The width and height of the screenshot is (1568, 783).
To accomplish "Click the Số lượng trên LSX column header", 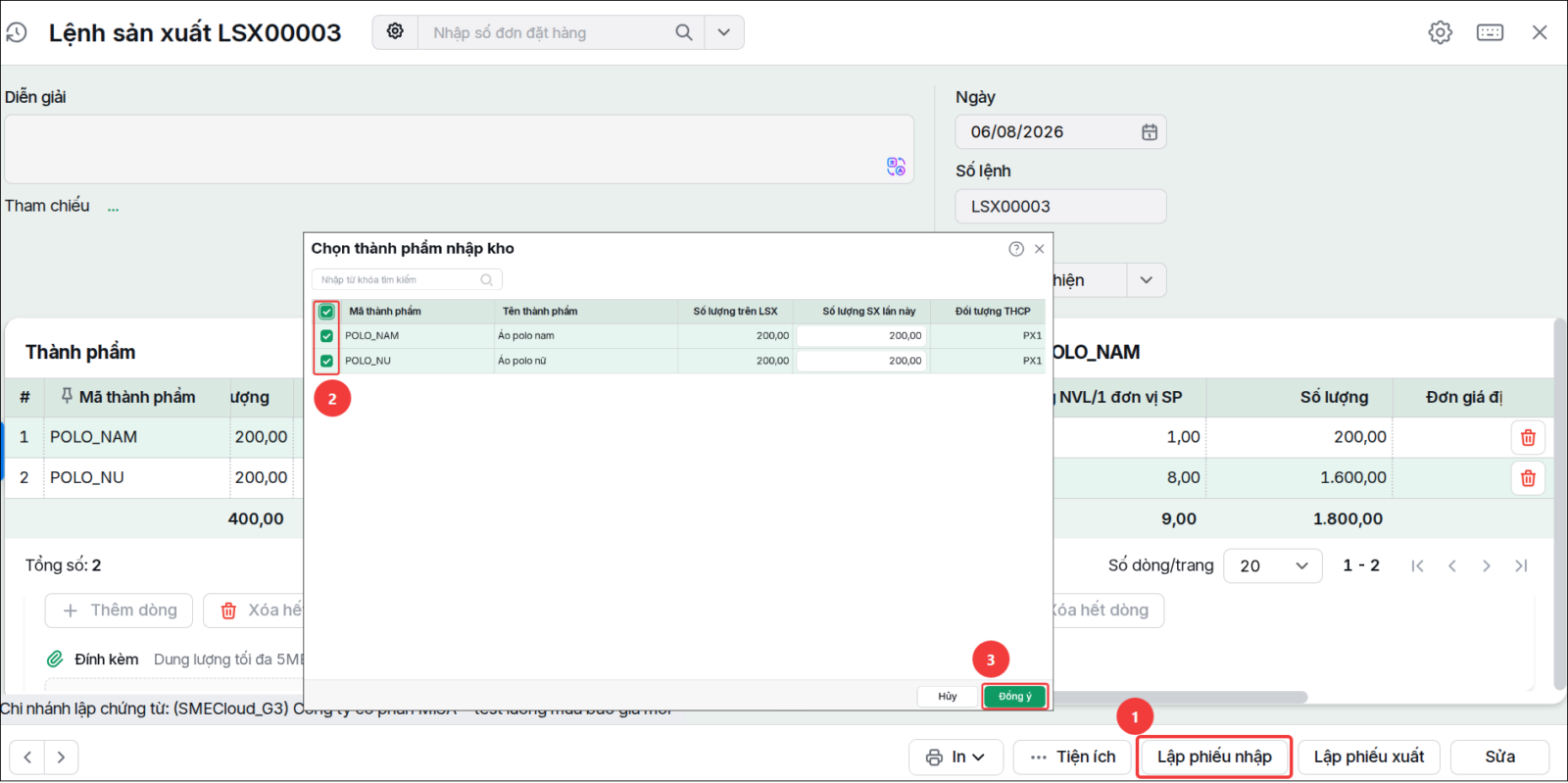I will pos(735,312).
